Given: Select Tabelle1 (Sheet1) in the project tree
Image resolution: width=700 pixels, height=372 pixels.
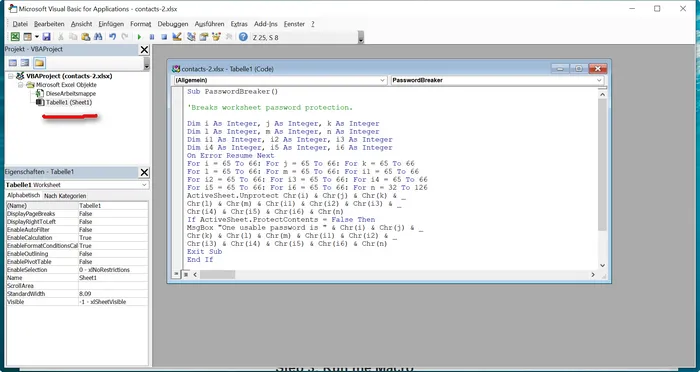Looking at the screenshot, I should click(69, 102).
